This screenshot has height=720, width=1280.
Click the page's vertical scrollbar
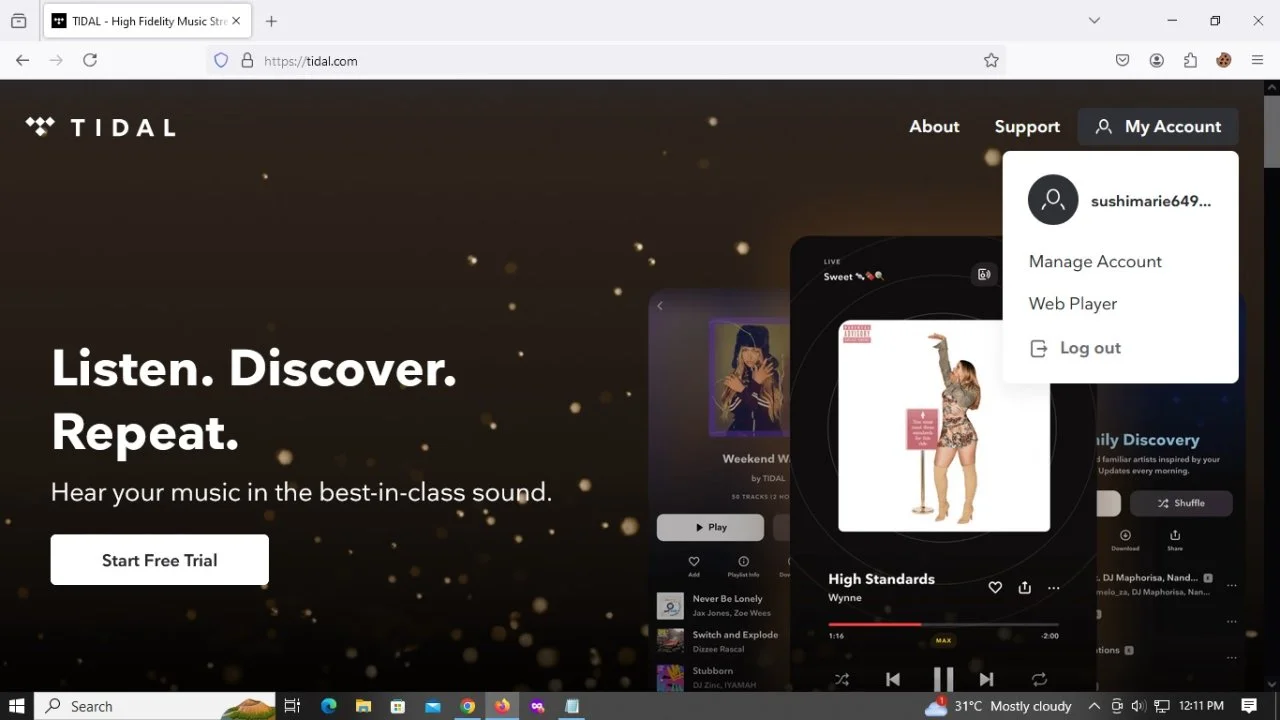(1271, 134)
